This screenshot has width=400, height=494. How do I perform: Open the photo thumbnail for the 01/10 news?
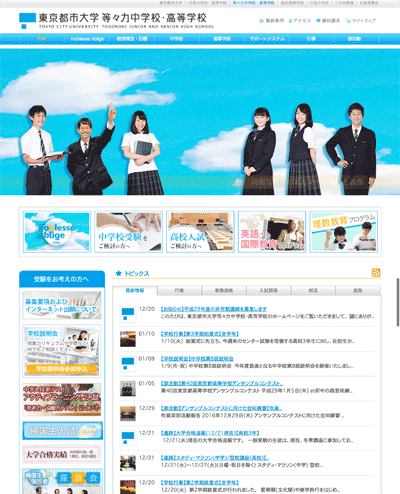point(128,339)
